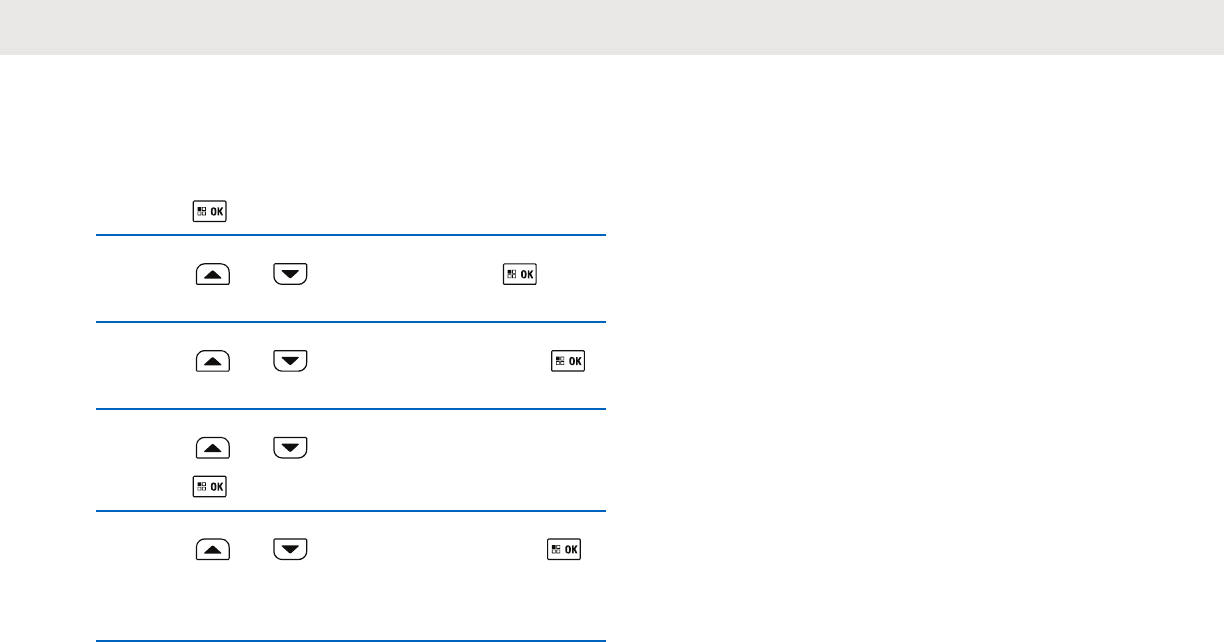Click the bottommost blue separator line
Image resolution: width=1224 pixels, height=642 pixels.
350,641
